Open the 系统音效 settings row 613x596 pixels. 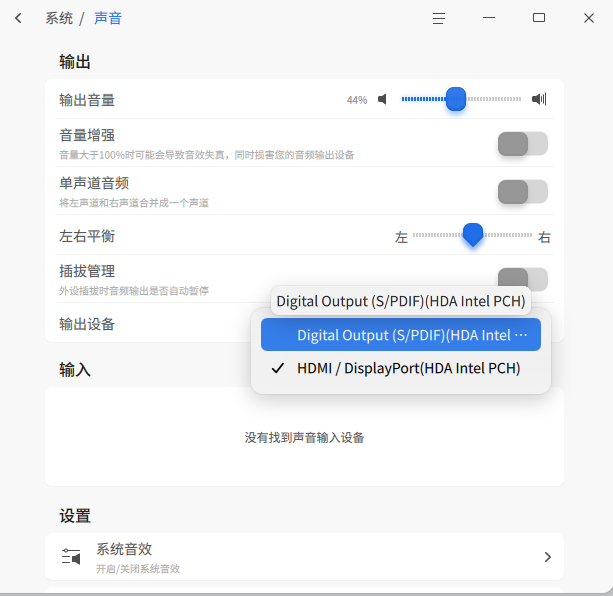pos(304,557)
